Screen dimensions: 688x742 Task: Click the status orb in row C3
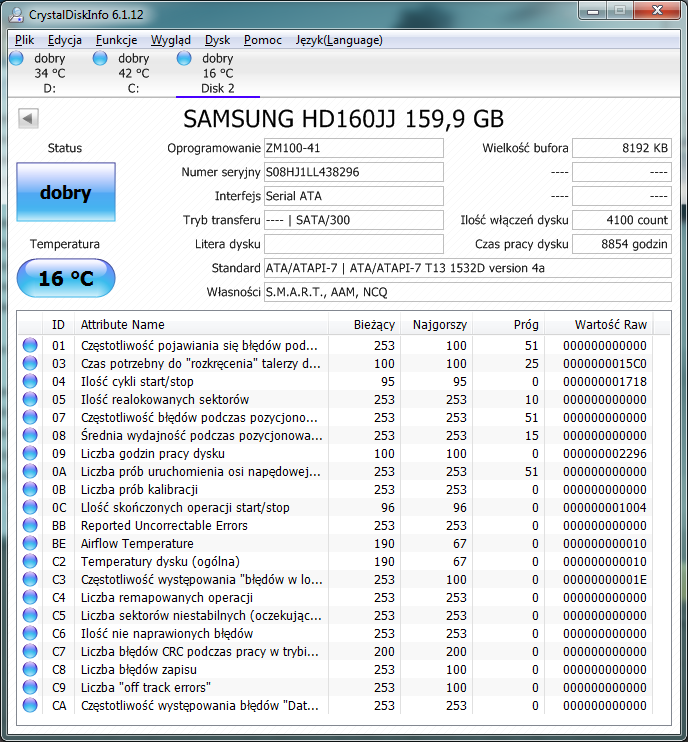coord(30,579)
